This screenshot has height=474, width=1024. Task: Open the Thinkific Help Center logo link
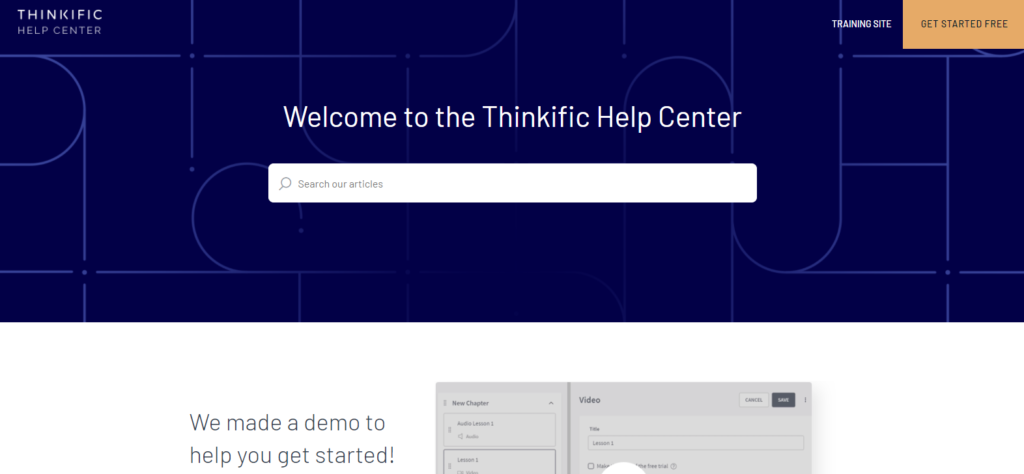[x=59, y=22]
